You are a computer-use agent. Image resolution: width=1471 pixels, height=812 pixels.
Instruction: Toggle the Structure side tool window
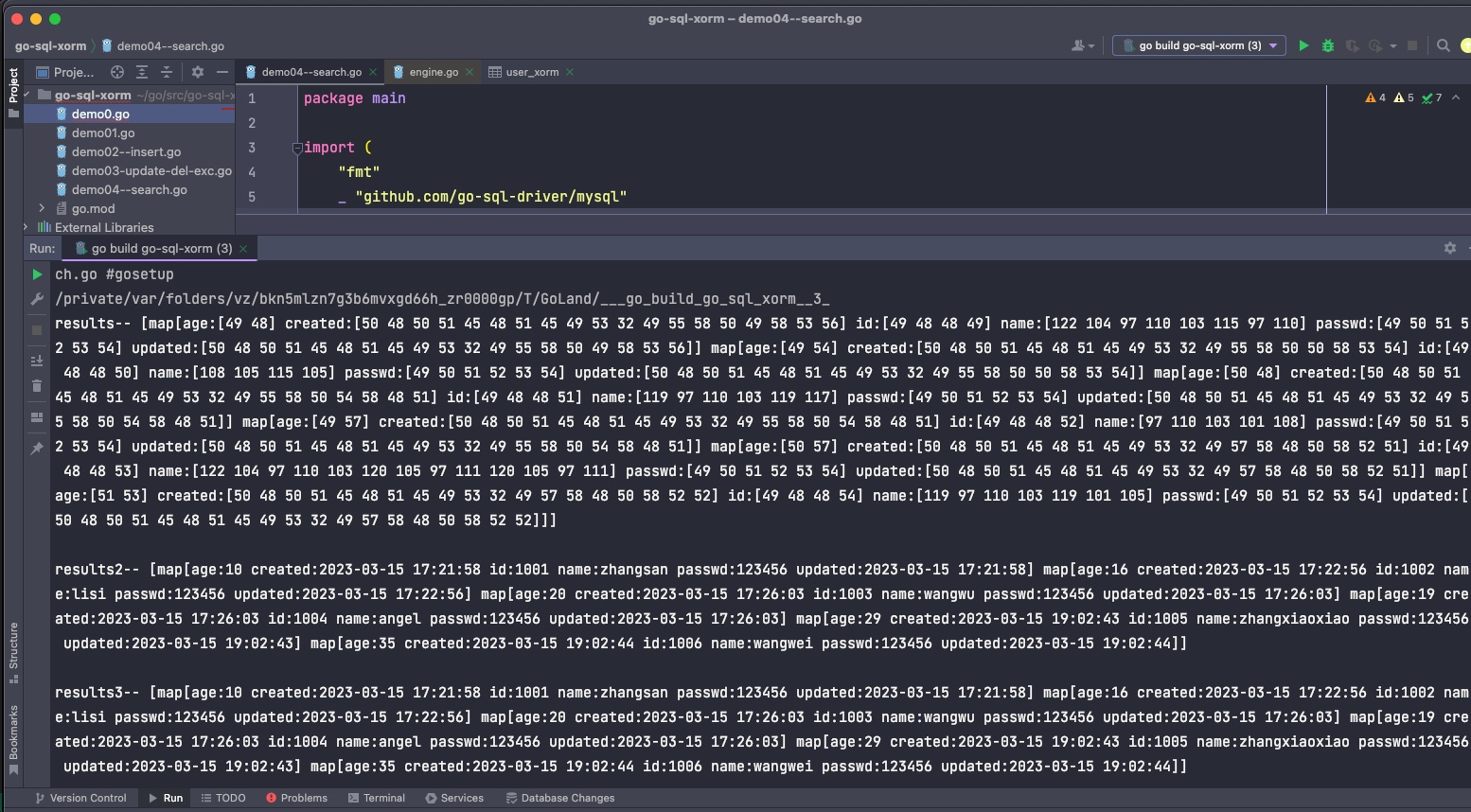tap(13, 652)
